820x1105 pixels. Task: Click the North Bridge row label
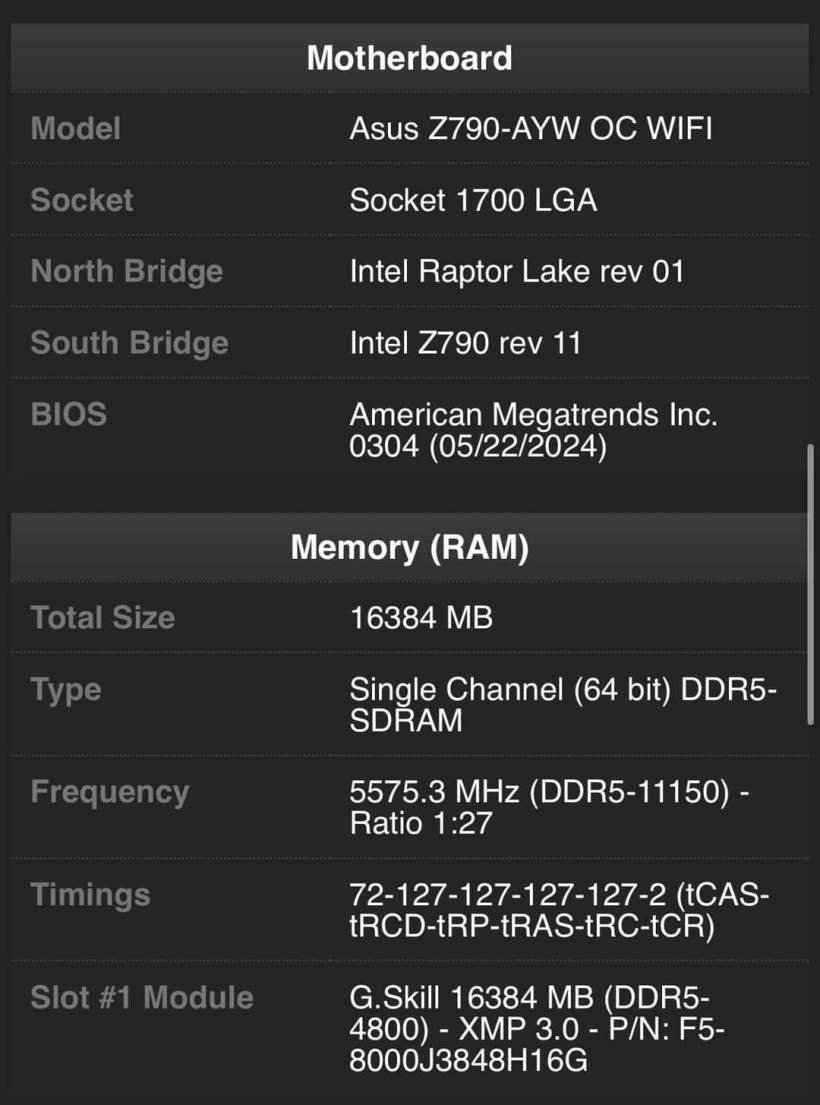click(127, 271)
